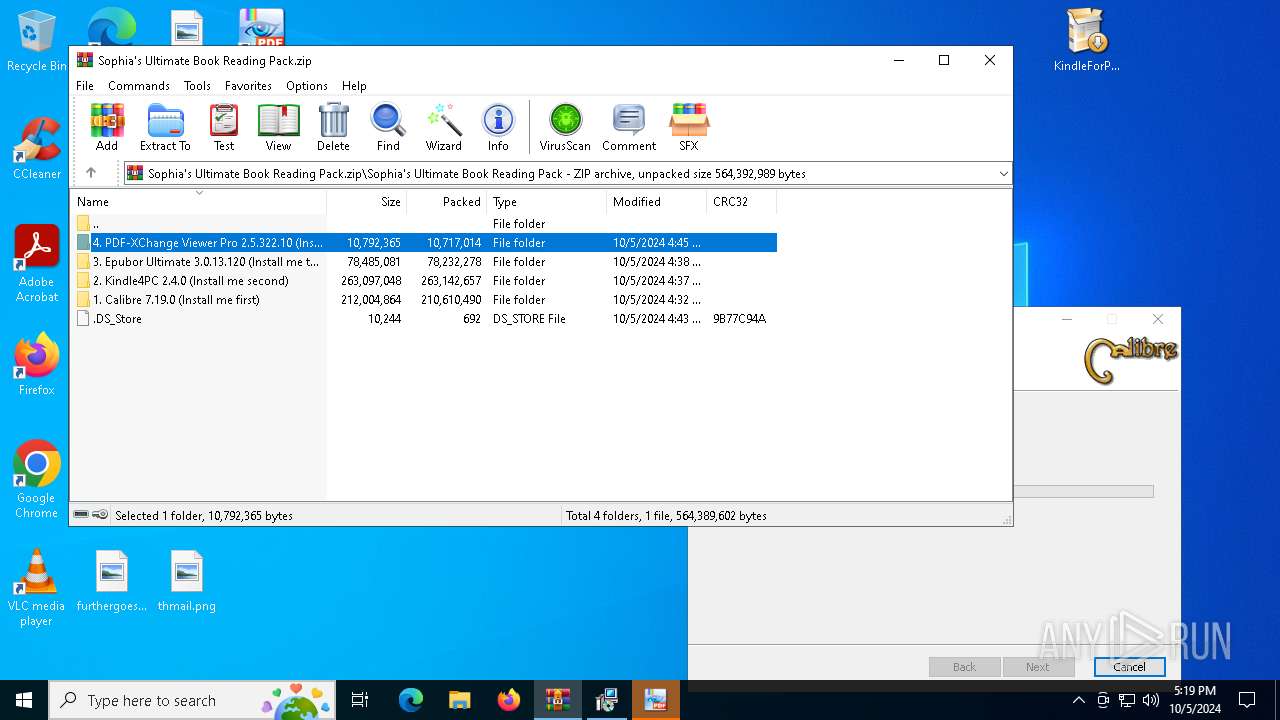Viewport: 1280px width, 720px height.
Task: Open the Firefox desktop shortcut
Action: click(37, 363)
